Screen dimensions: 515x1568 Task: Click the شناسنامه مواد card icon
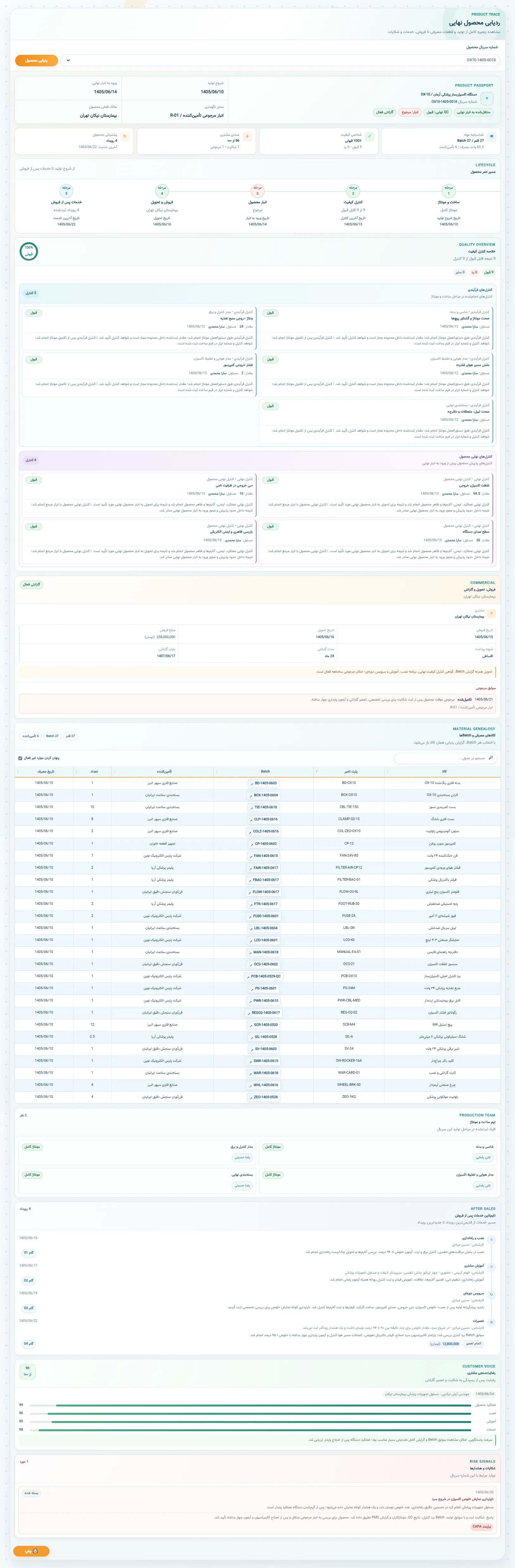(x=491, y=136)
